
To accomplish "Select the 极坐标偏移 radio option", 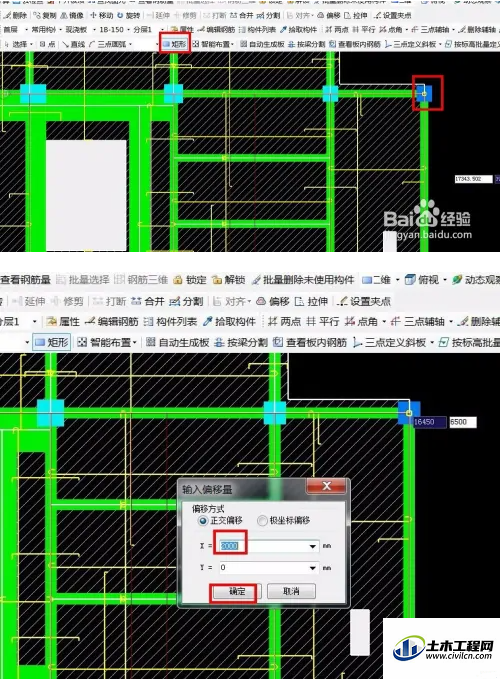I will click(284, 521).
